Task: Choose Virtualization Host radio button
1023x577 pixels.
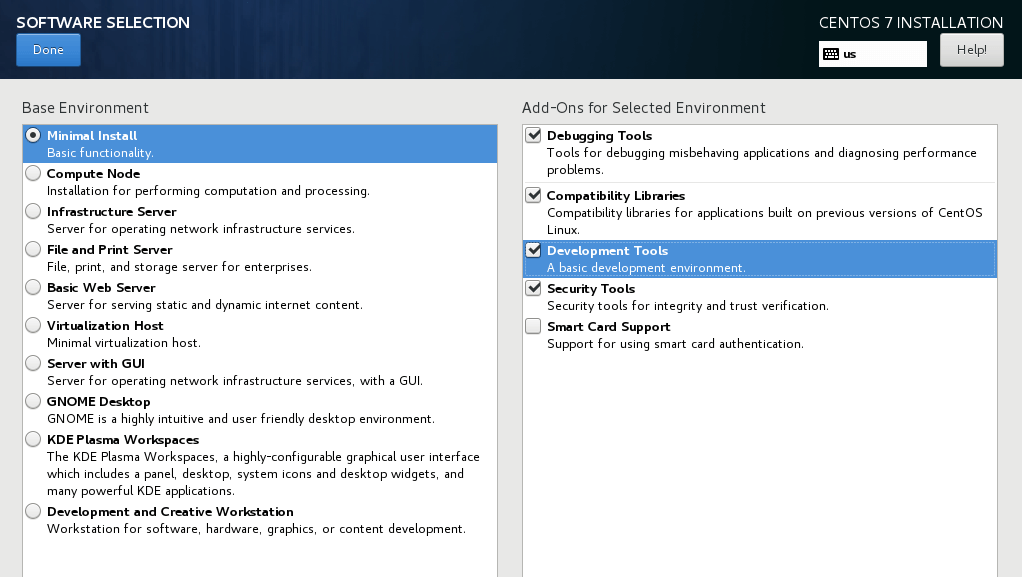Action: (34, 325)
